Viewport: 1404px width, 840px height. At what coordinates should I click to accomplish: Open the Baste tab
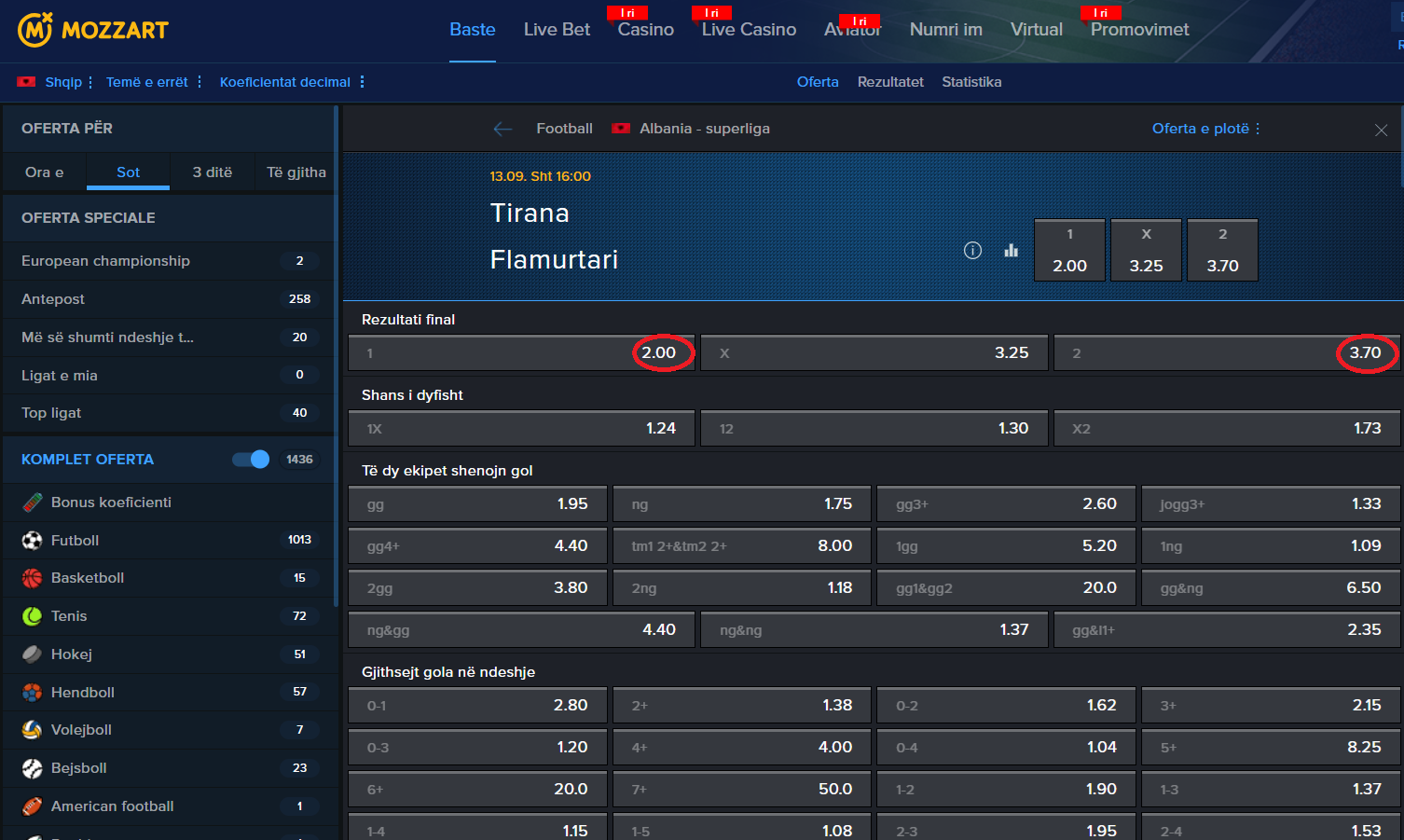tap(473, 30)
